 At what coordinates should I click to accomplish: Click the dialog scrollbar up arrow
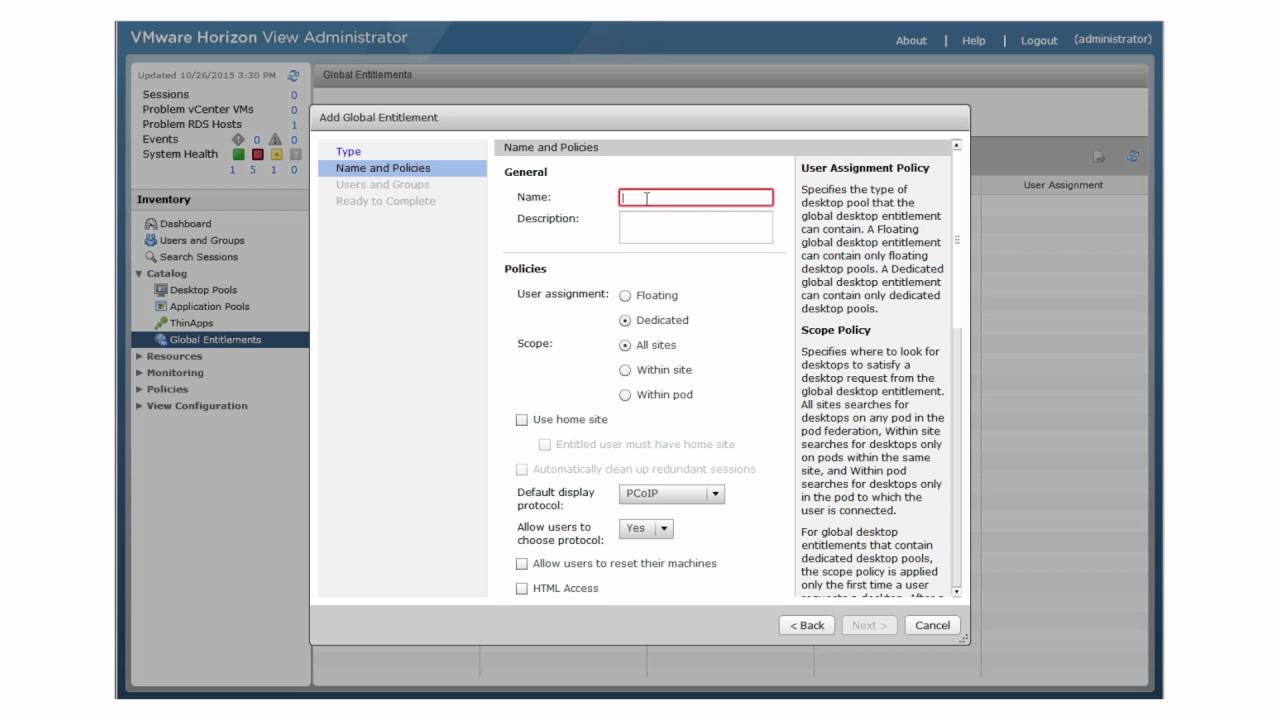pyautogui.click(x=956, y=146)
